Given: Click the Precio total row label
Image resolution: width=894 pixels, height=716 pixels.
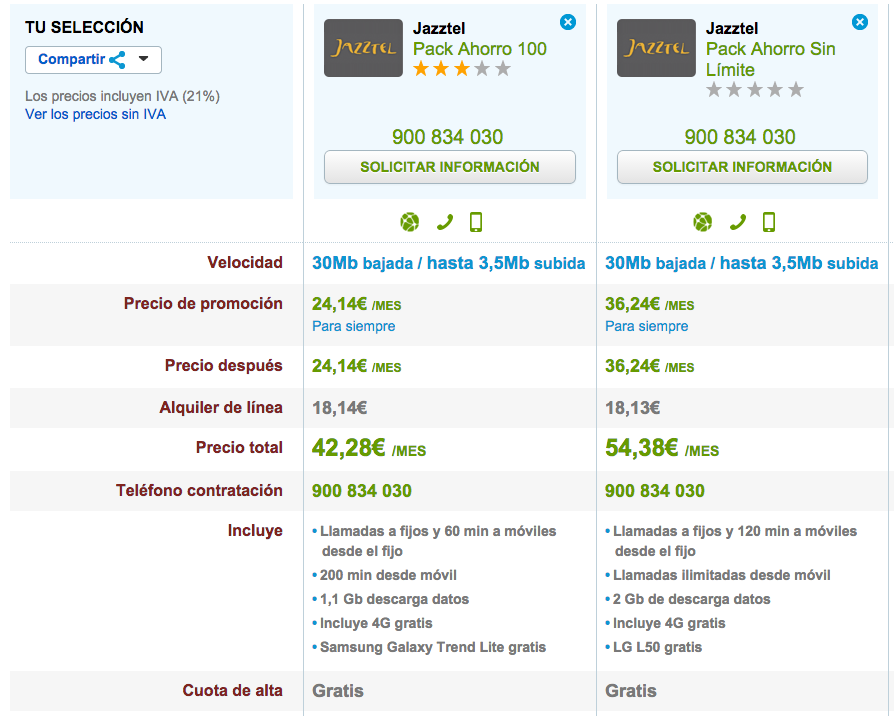Looking at the screenshot, I should (239, 448).
